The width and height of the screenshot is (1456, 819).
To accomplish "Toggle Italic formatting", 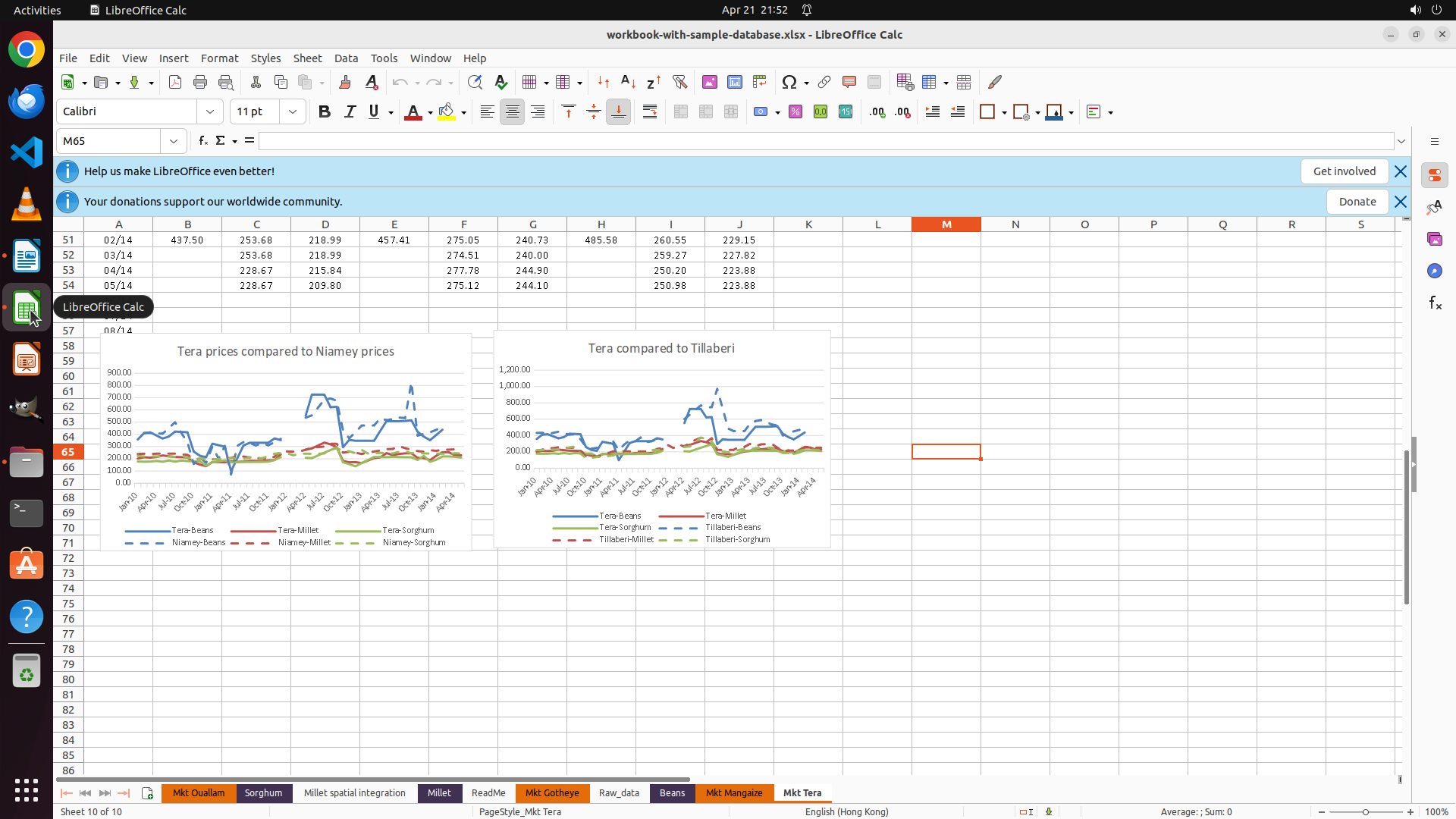I will (350, 112).
